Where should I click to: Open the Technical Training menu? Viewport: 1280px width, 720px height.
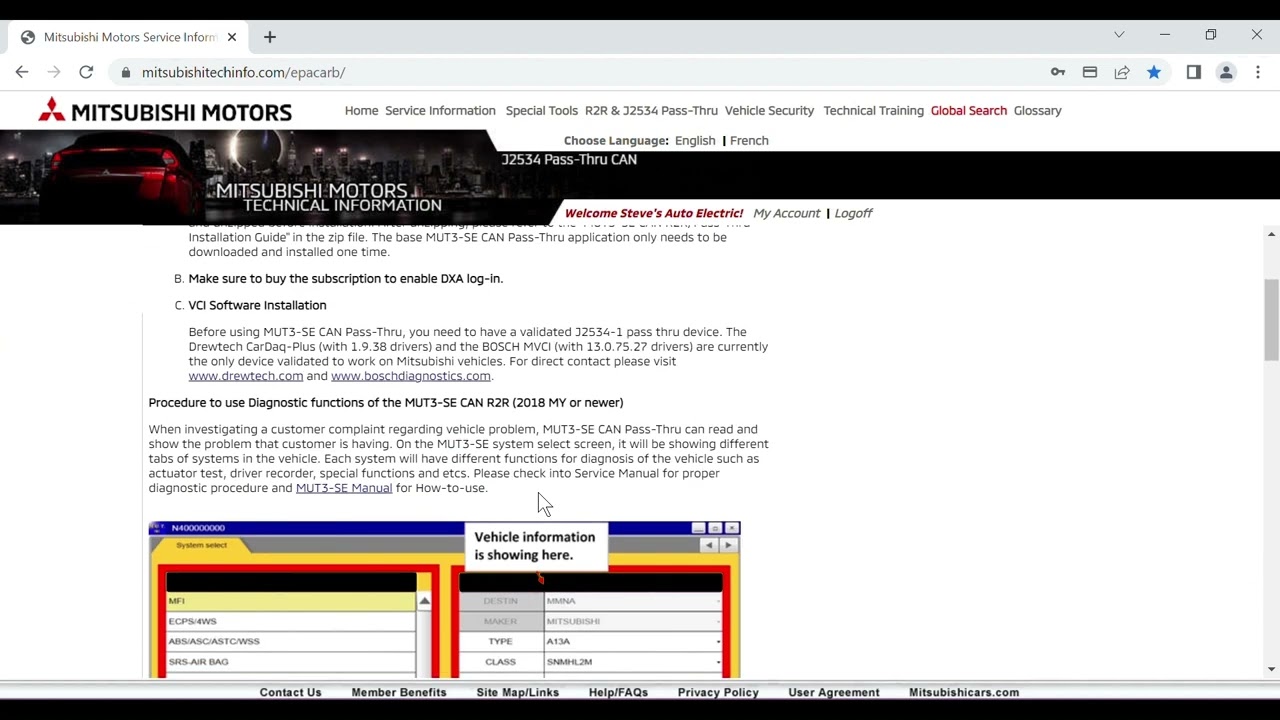873,111
